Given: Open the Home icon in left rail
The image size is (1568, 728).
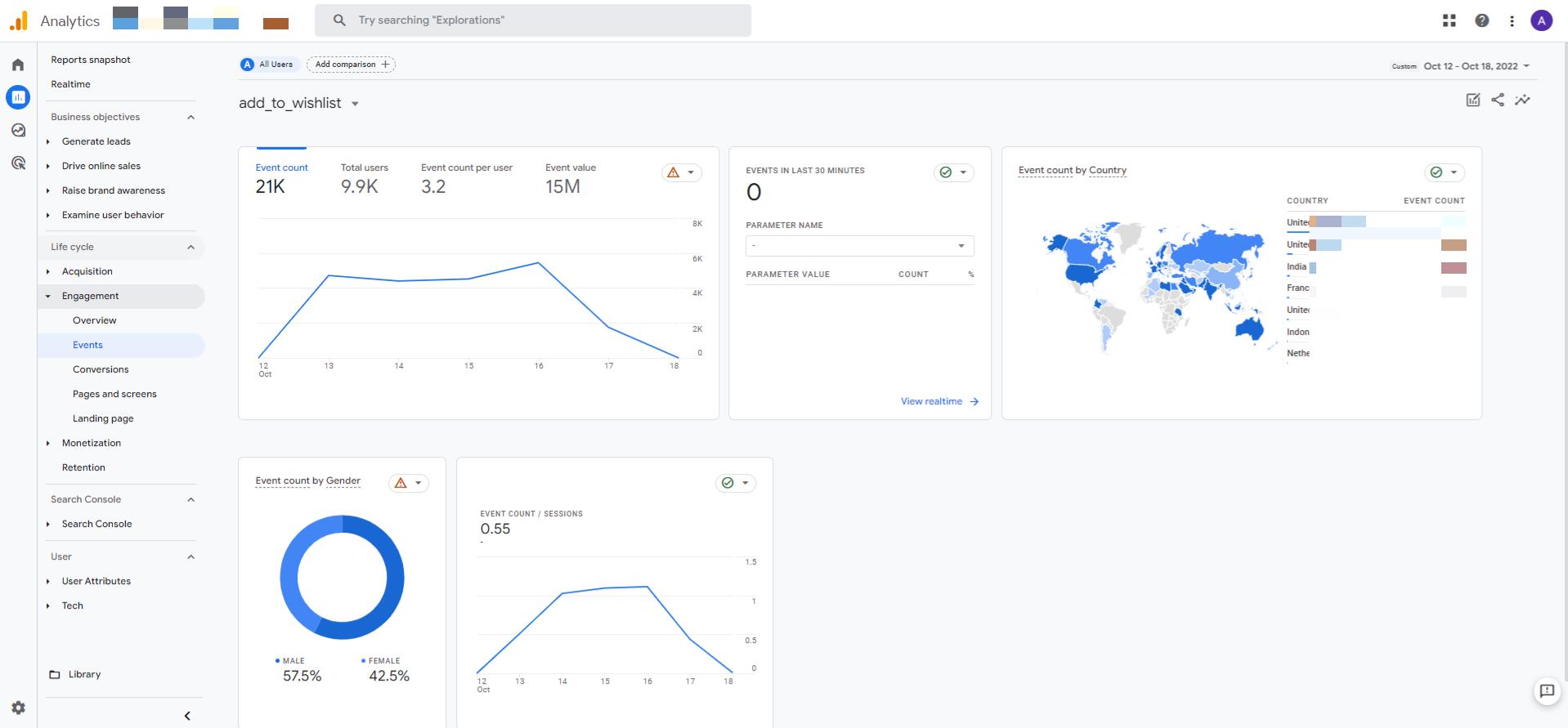Looking at the screenshot, I should [18, 65].
